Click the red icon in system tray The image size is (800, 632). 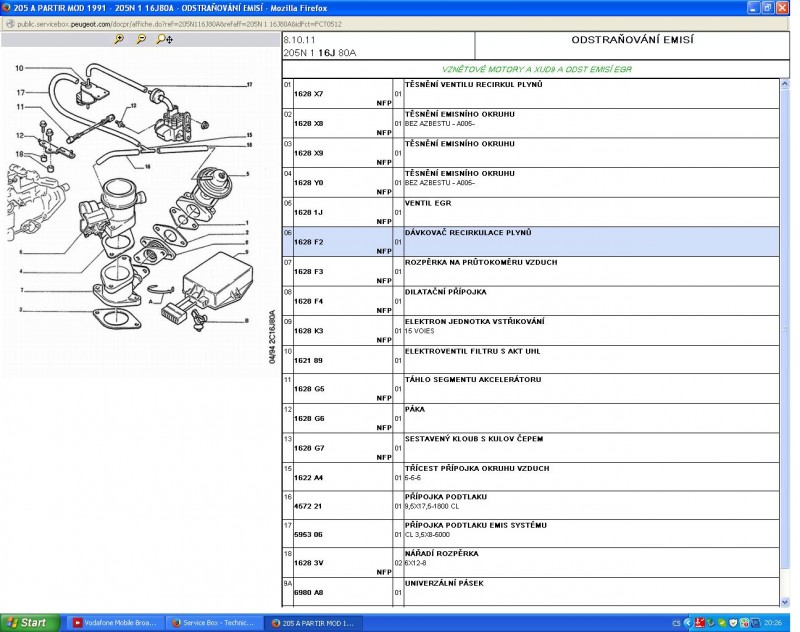coord(699,622)
